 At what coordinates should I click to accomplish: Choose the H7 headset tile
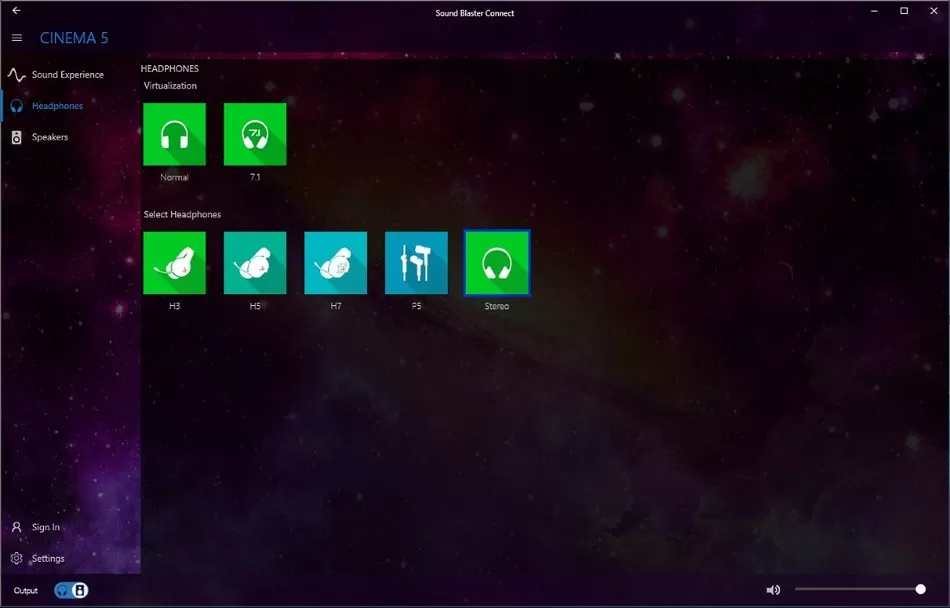pyautogui.click(x=336, y=263)
